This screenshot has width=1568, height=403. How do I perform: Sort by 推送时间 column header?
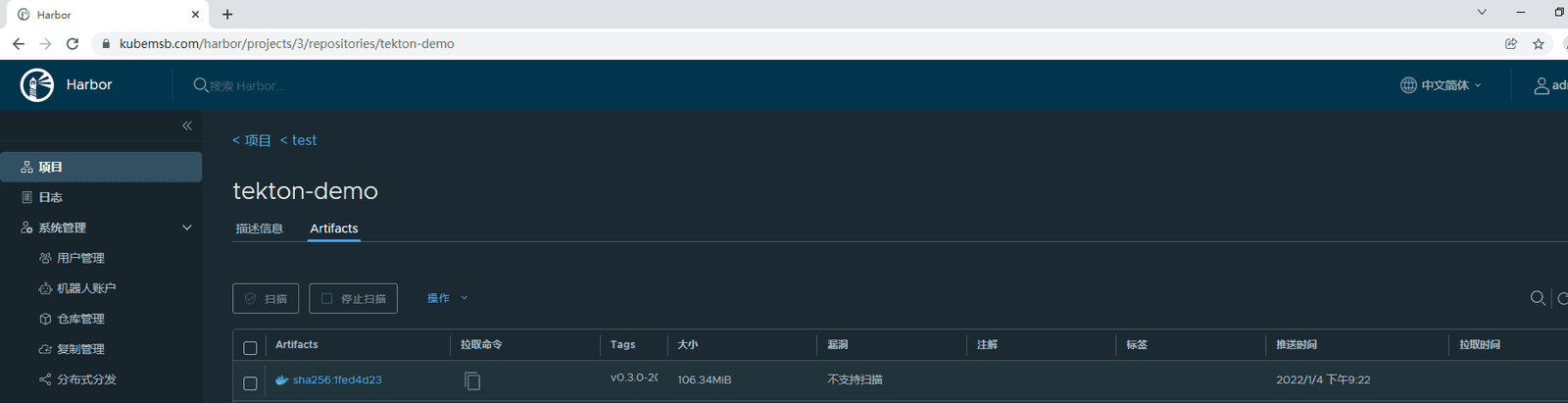tap(1297, 344)
